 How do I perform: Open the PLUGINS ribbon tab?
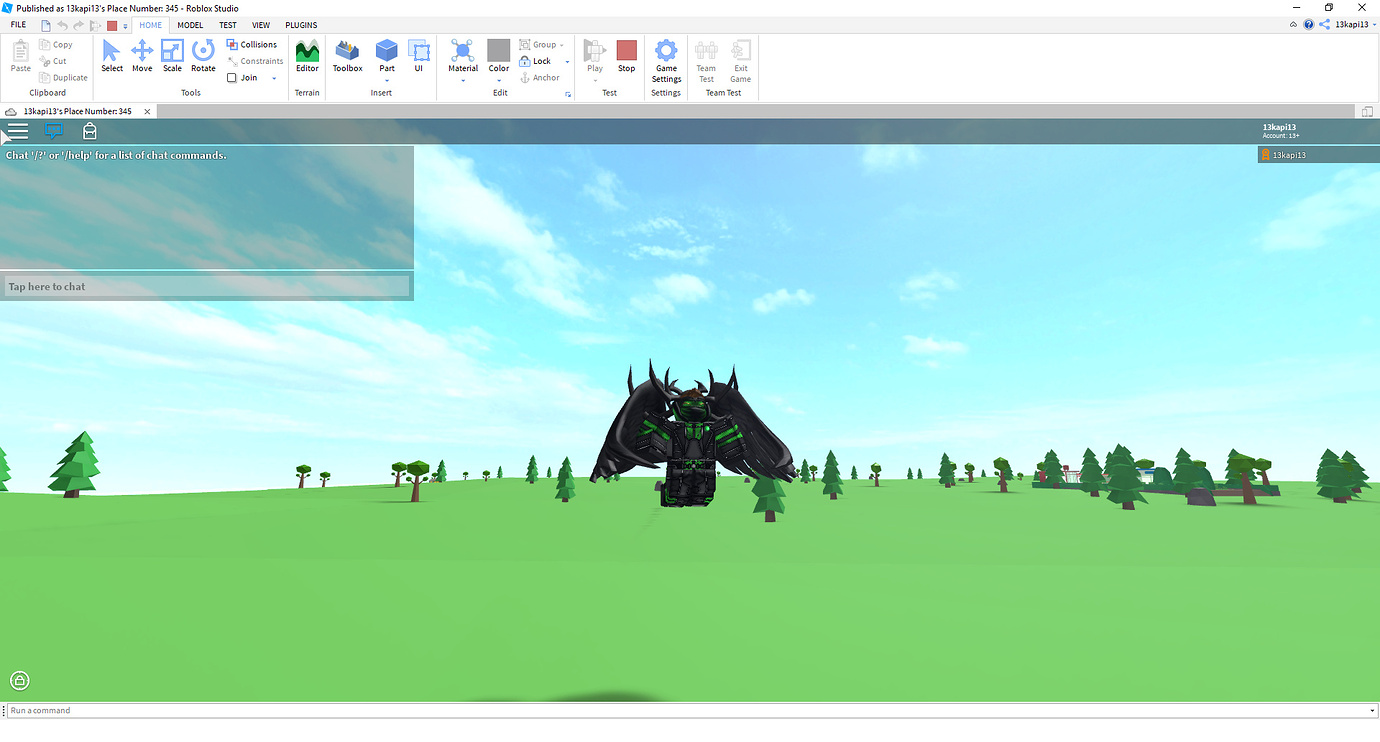[x=301, y=25]
